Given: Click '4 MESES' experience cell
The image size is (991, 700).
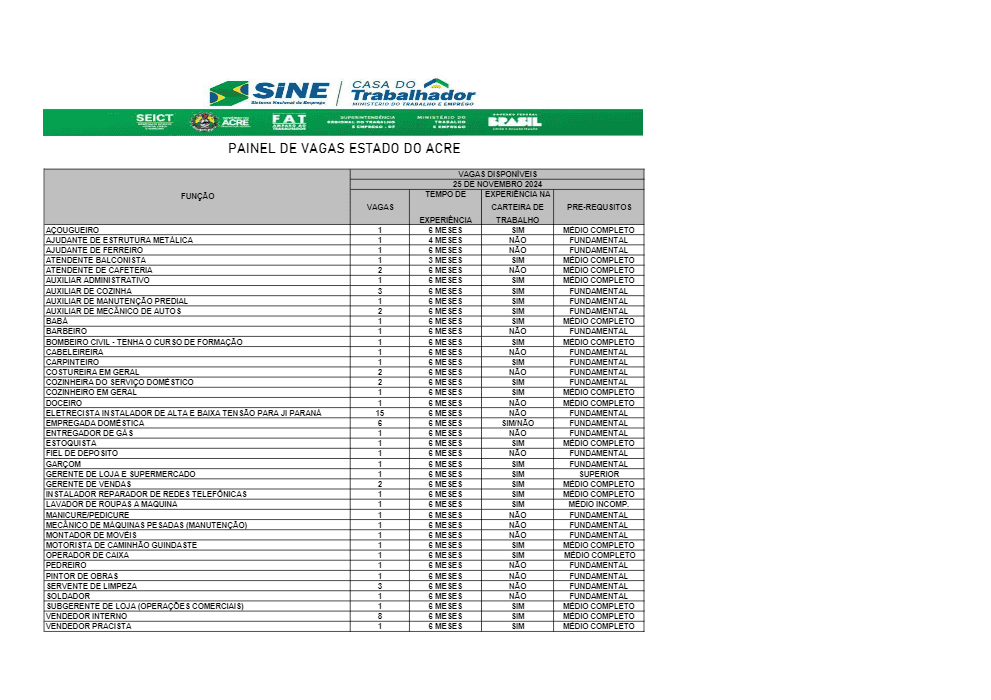Looking at the screenshot, I should [x=446, y=240].
